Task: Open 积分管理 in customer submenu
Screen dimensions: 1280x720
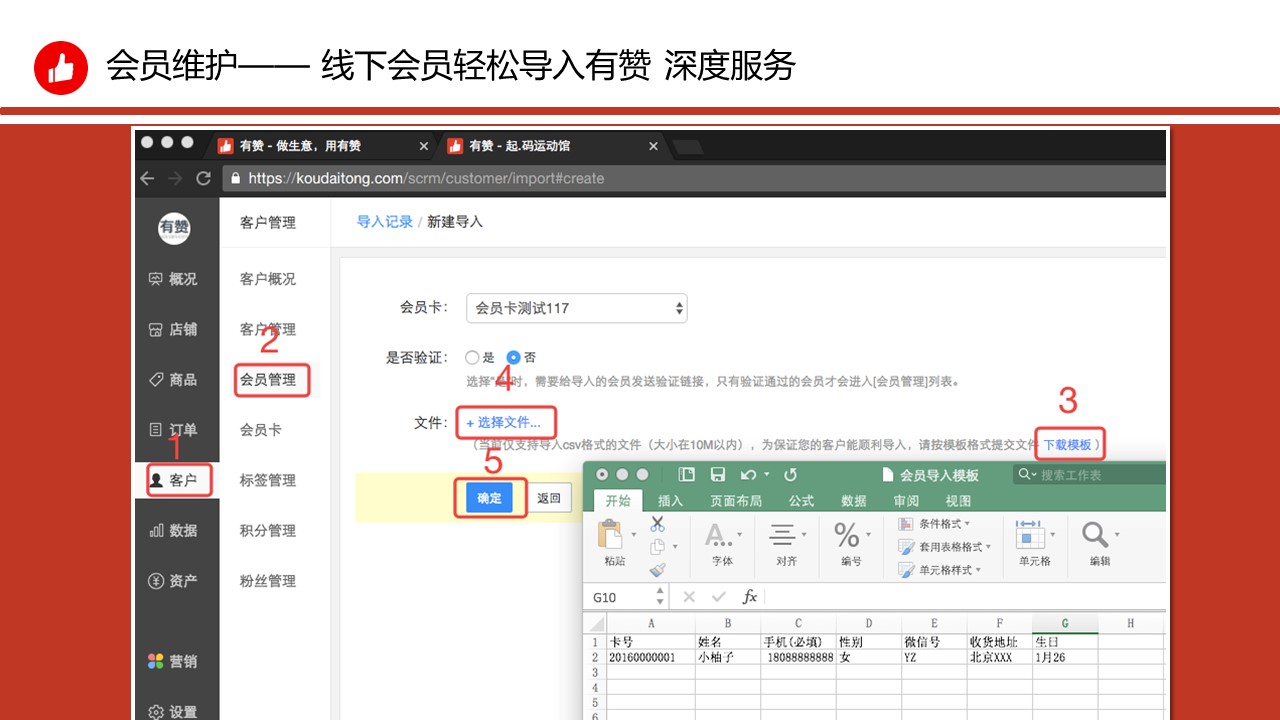Action: [x=268, y=530]
